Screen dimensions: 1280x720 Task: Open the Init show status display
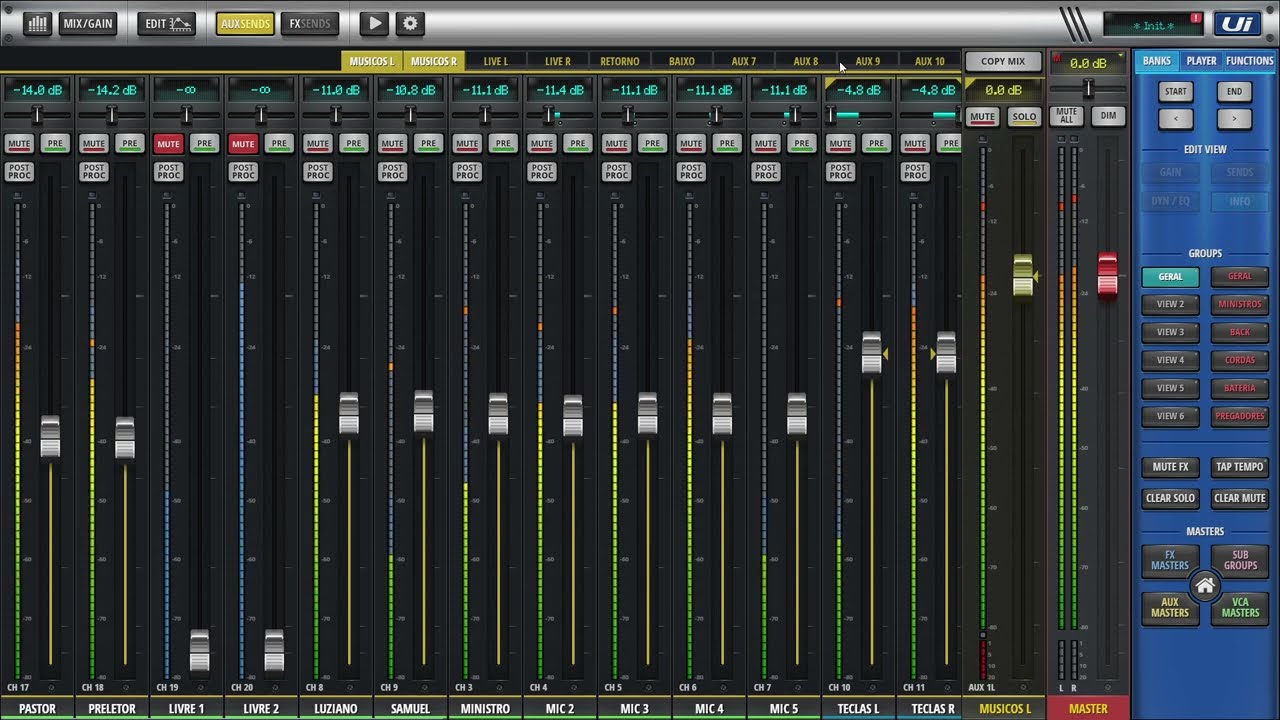(x=1153, y=25)
